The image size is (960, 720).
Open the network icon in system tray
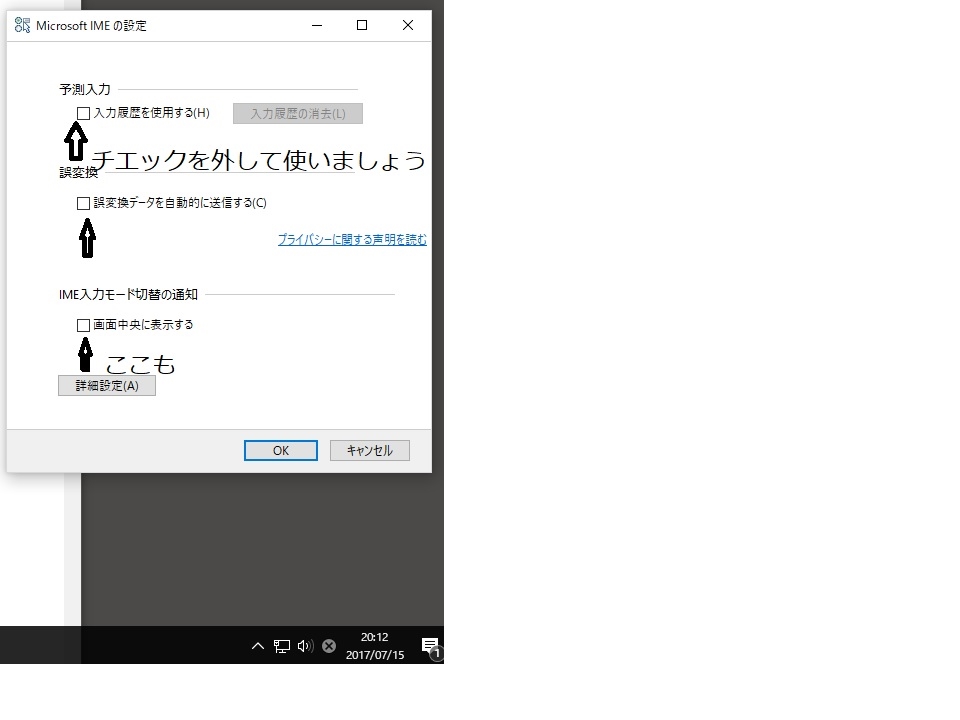click(282, 646)
